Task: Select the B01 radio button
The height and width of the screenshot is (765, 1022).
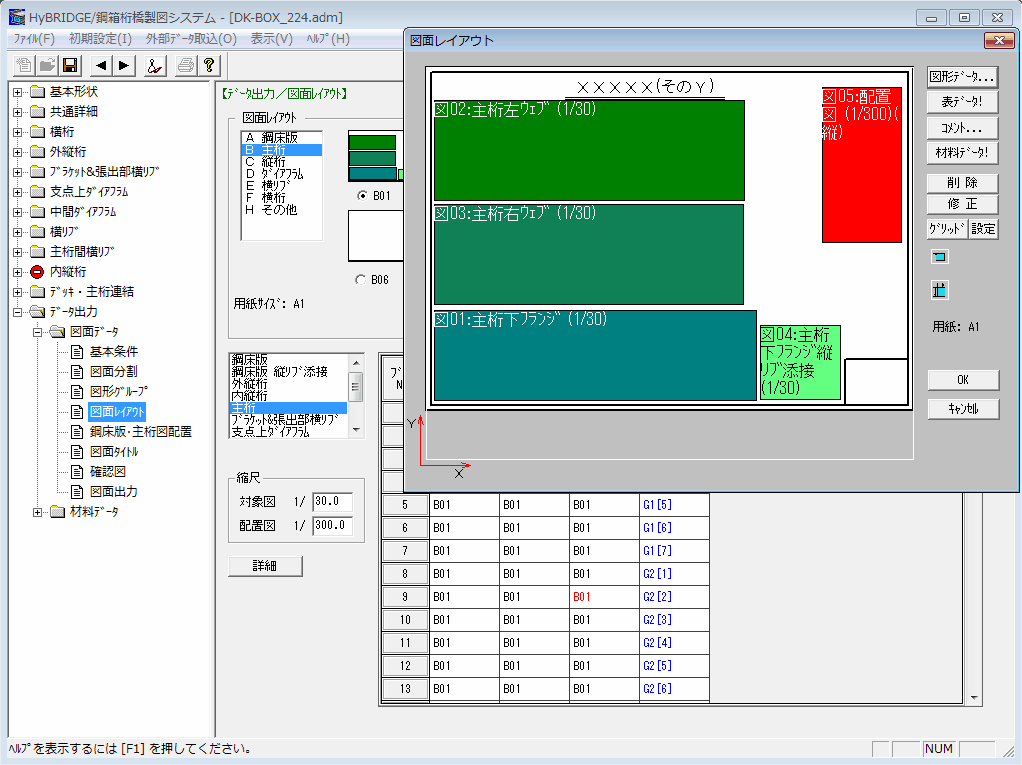Action: pyautogui.click(x=362, y=196)
